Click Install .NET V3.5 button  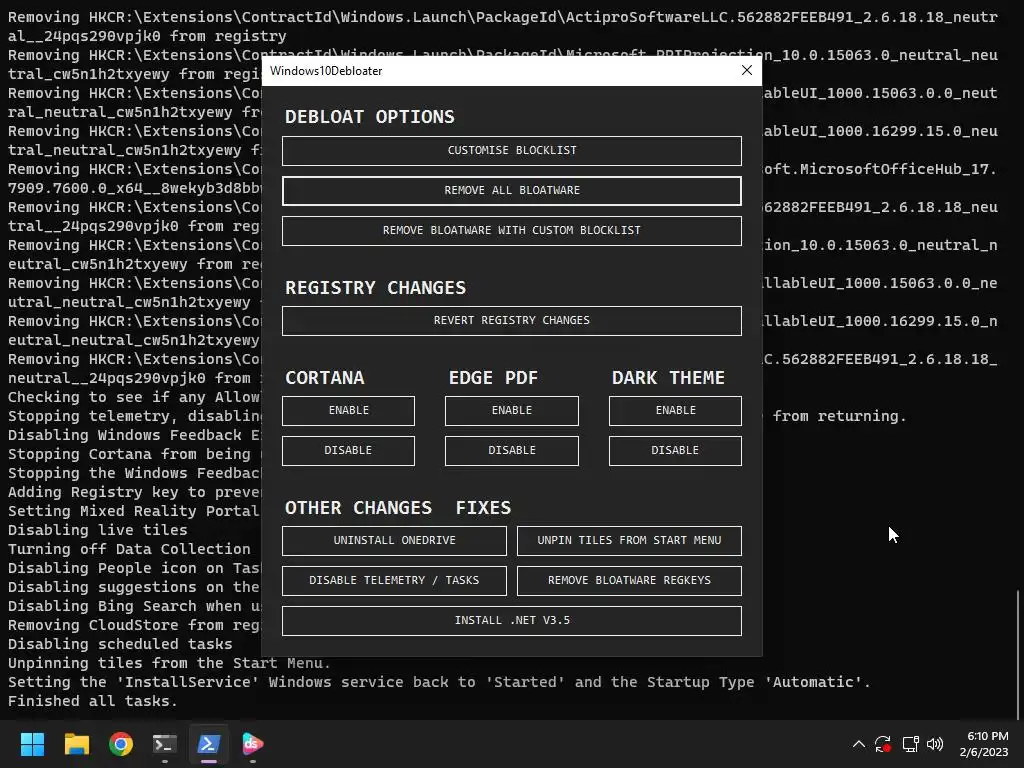pyautogui.click(x=512, y=621)
